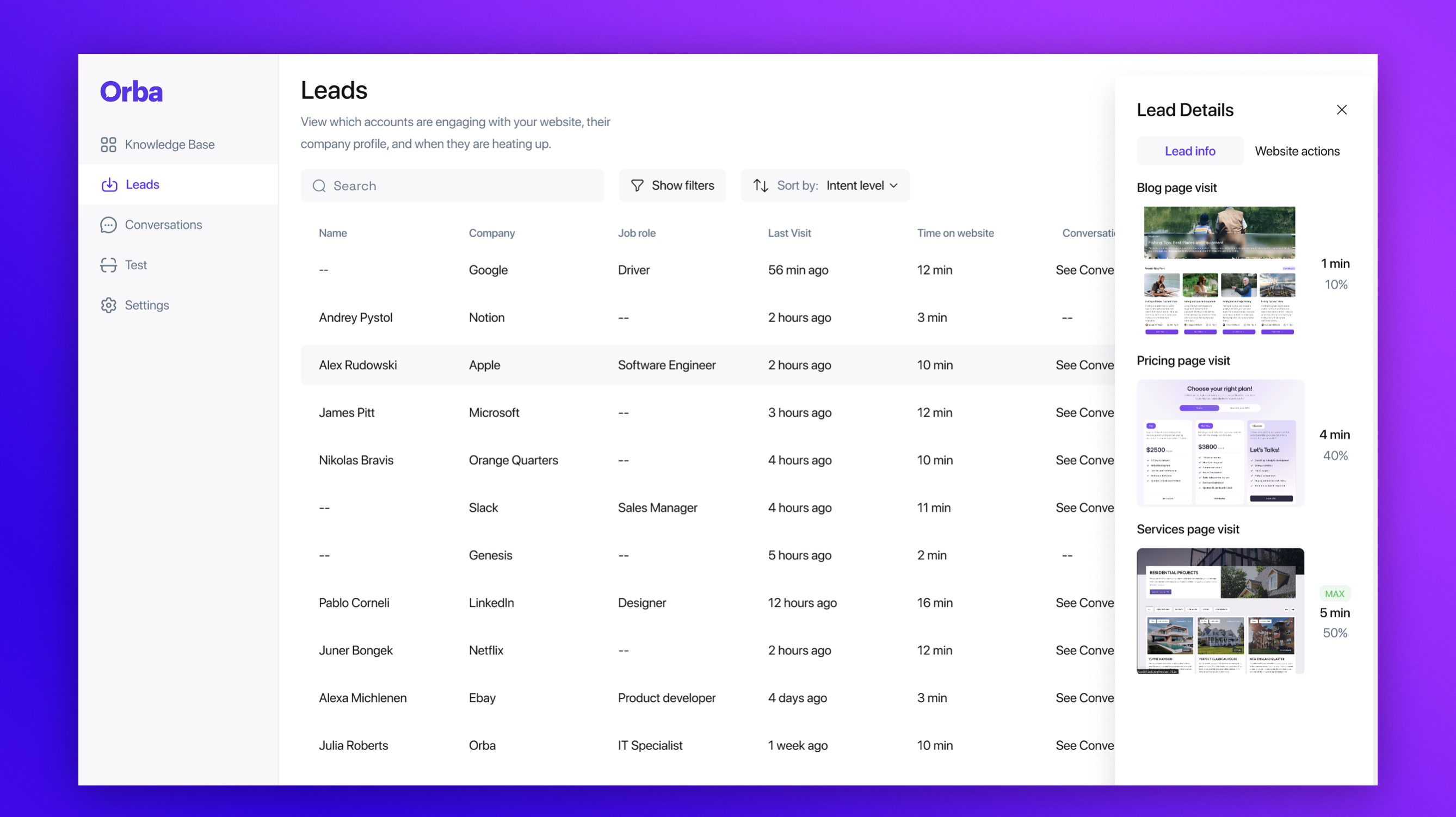Click the Show filters button
The height and width of the screenshot is (817, 1456).
(x=672, y=185)
